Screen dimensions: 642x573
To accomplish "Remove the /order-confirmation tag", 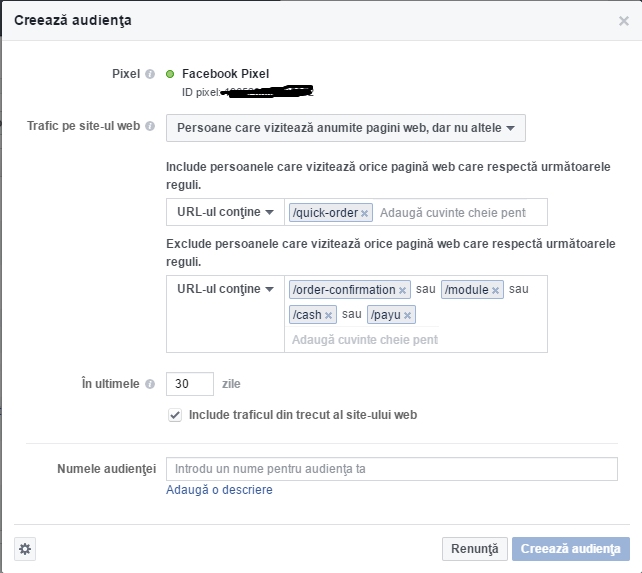I will coord(403,290).
